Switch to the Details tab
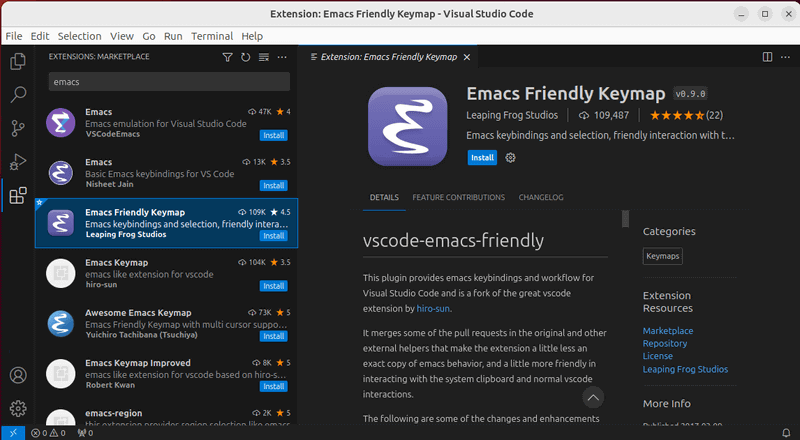 384,198
